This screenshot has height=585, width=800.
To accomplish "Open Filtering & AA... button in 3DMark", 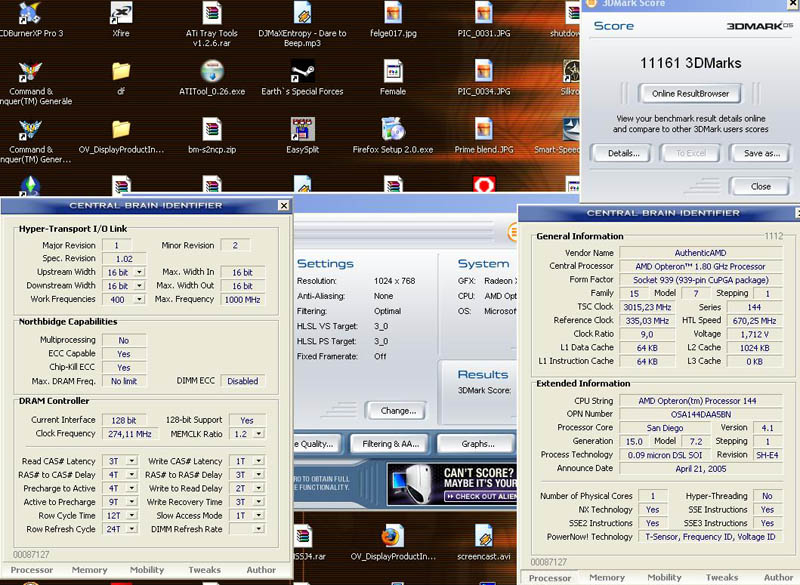I will click(391, 444).
